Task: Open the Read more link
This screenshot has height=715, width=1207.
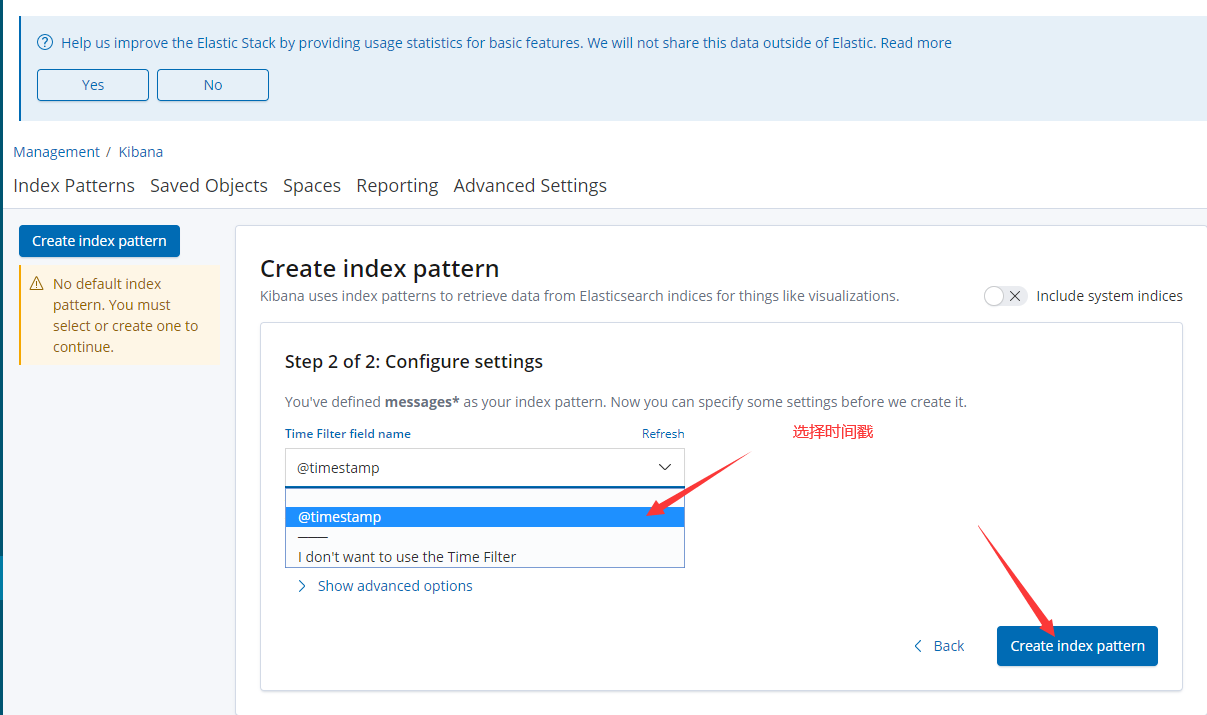Action: (916, 43)
